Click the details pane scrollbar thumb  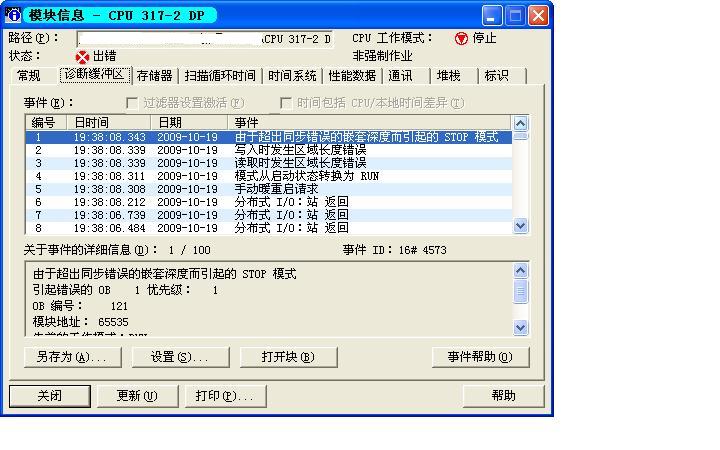[x=520, y=291]
